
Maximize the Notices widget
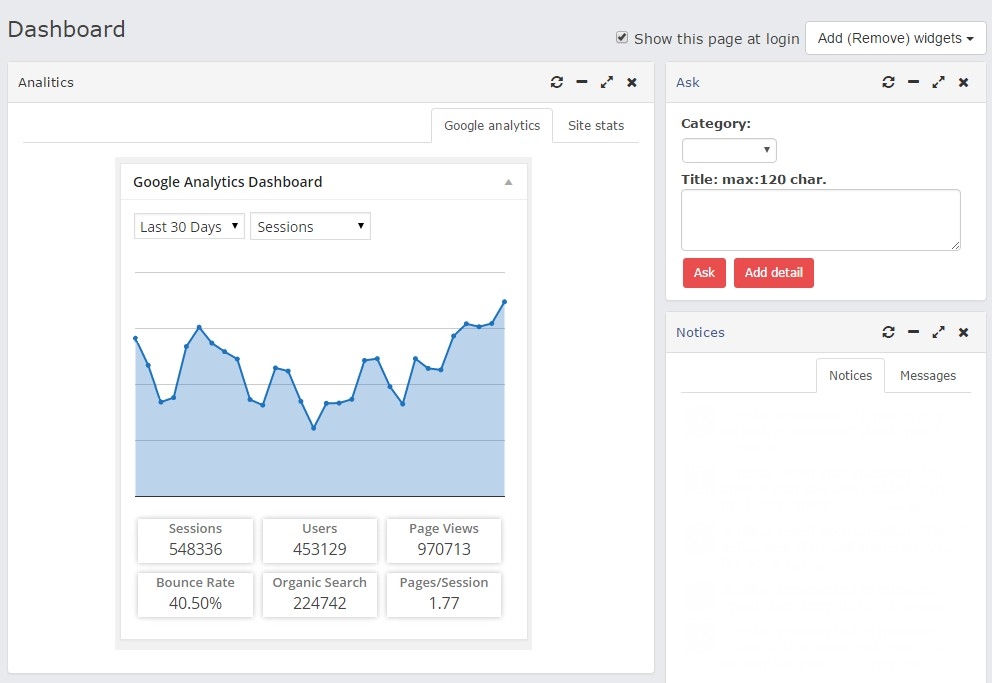pos(938,332)
